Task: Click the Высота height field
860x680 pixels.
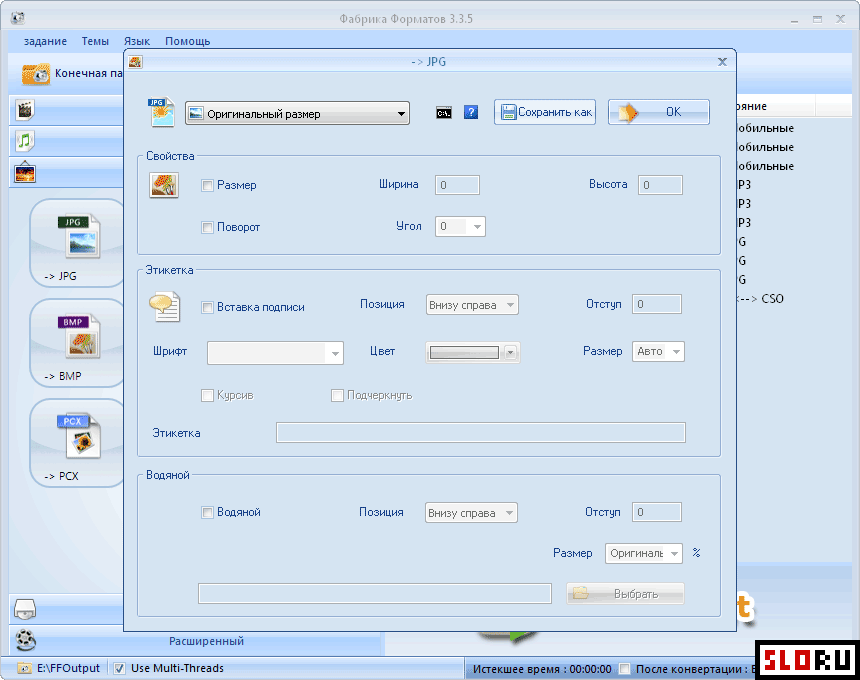Action: click(x=660, y=185)
